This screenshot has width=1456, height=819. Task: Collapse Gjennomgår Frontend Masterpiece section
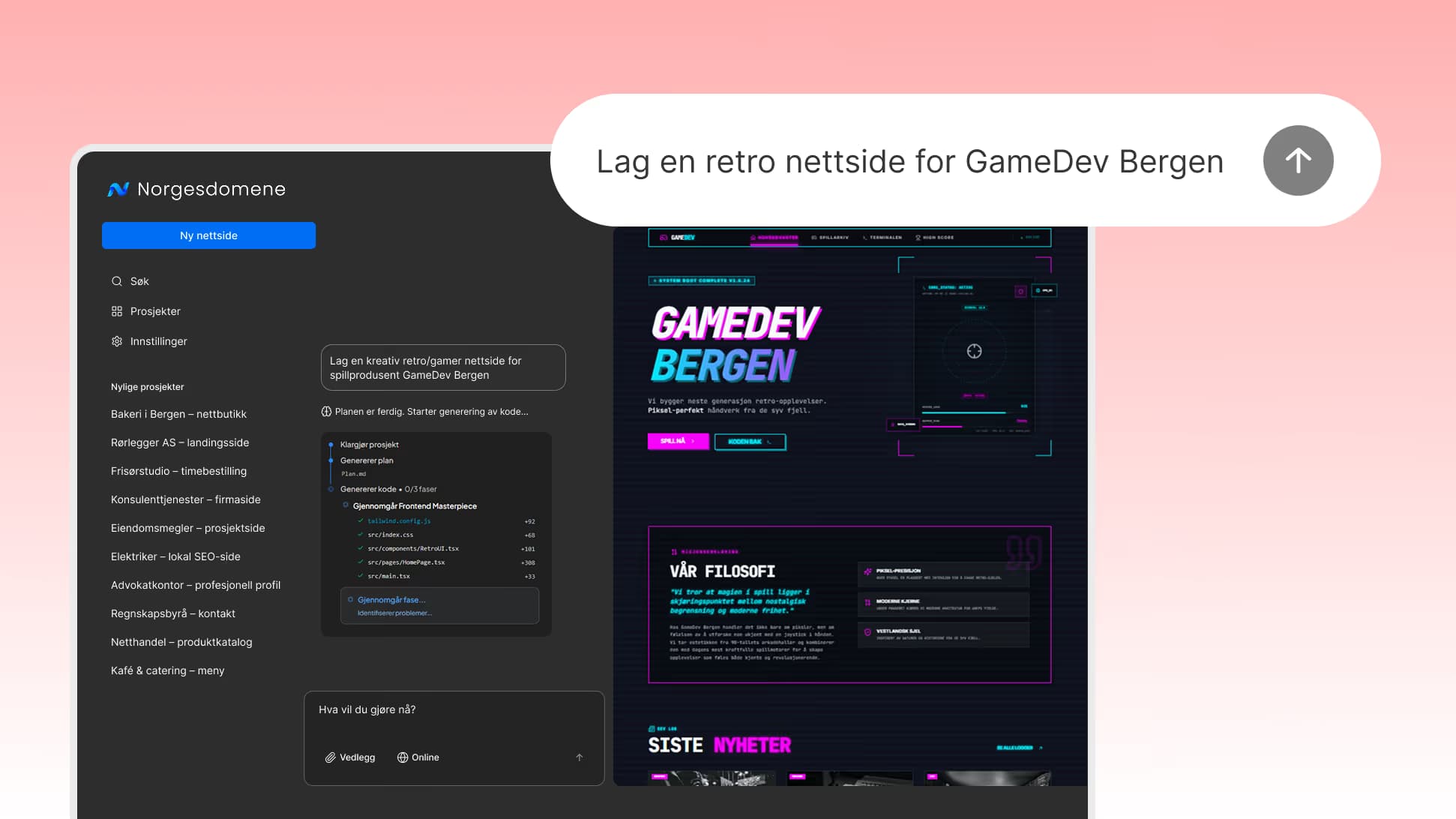(x=414, y=506)
